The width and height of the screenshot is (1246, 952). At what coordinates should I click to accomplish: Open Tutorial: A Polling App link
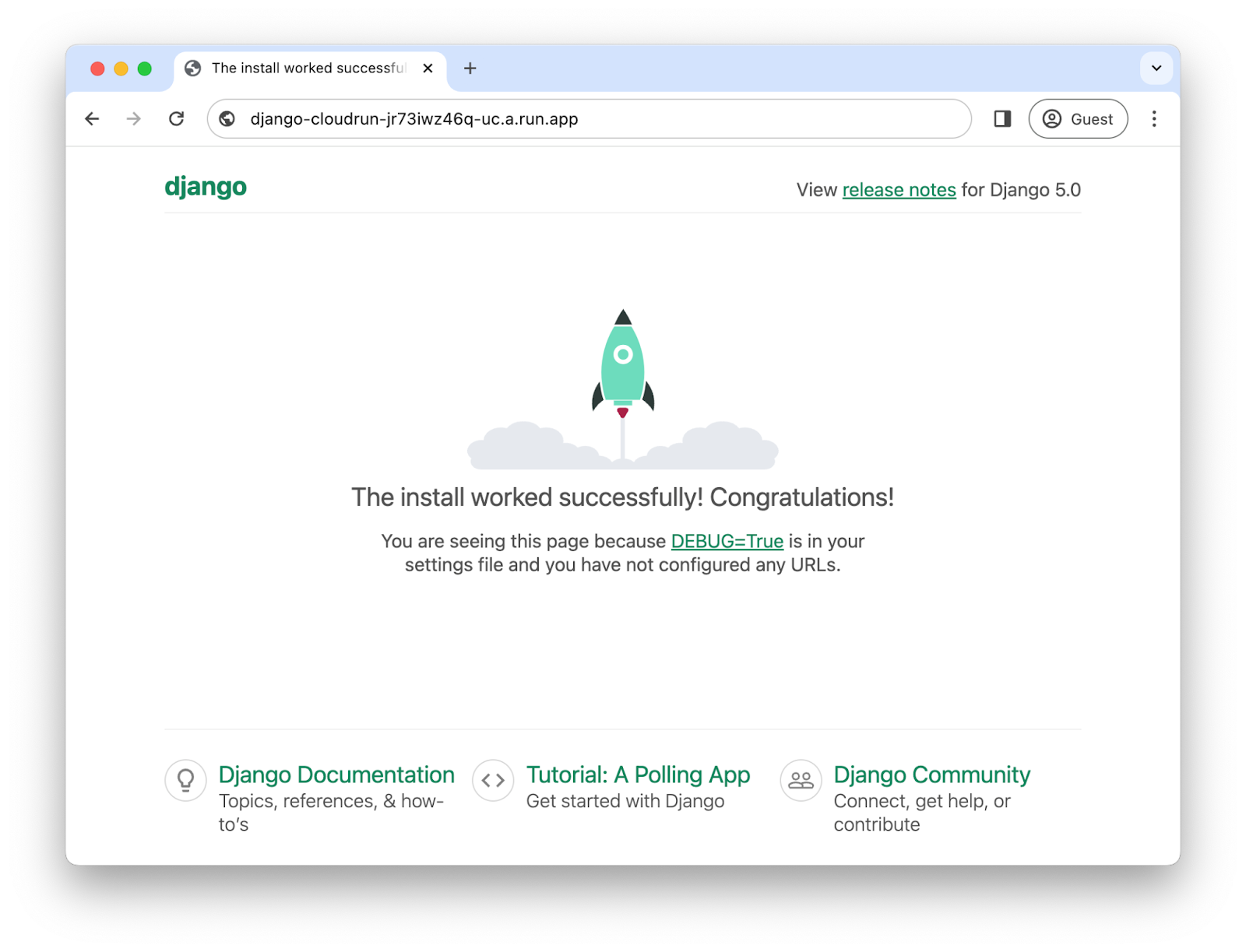[638, 775]
